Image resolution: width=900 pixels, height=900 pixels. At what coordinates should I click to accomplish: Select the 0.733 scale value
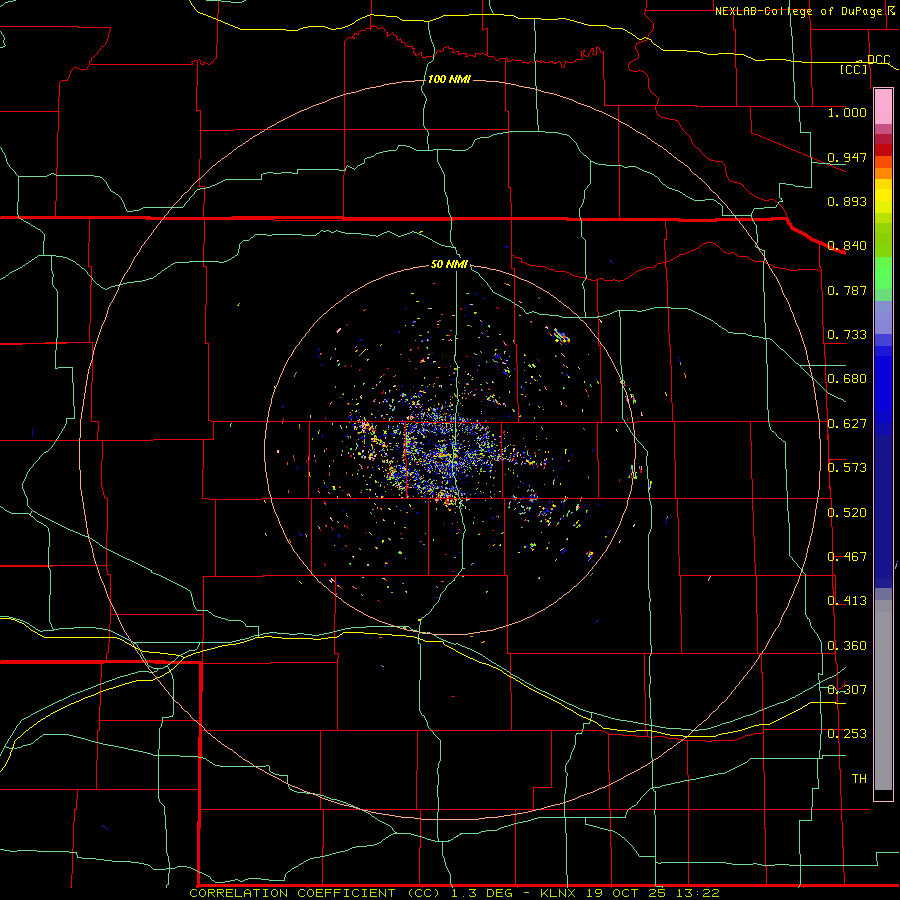(x=847, y=335)
